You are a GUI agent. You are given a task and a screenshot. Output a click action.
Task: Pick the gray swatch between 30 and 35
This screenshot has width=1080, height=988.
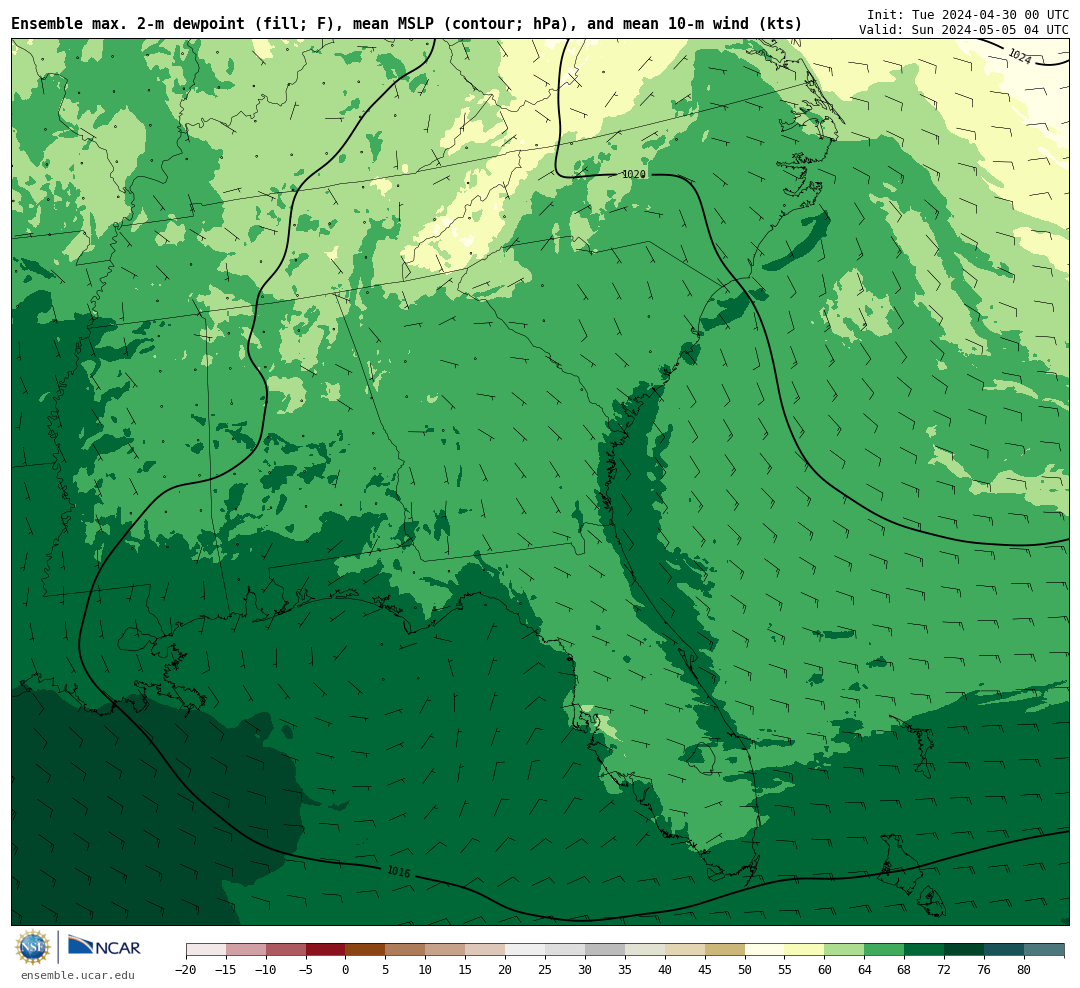coord(605,950)
